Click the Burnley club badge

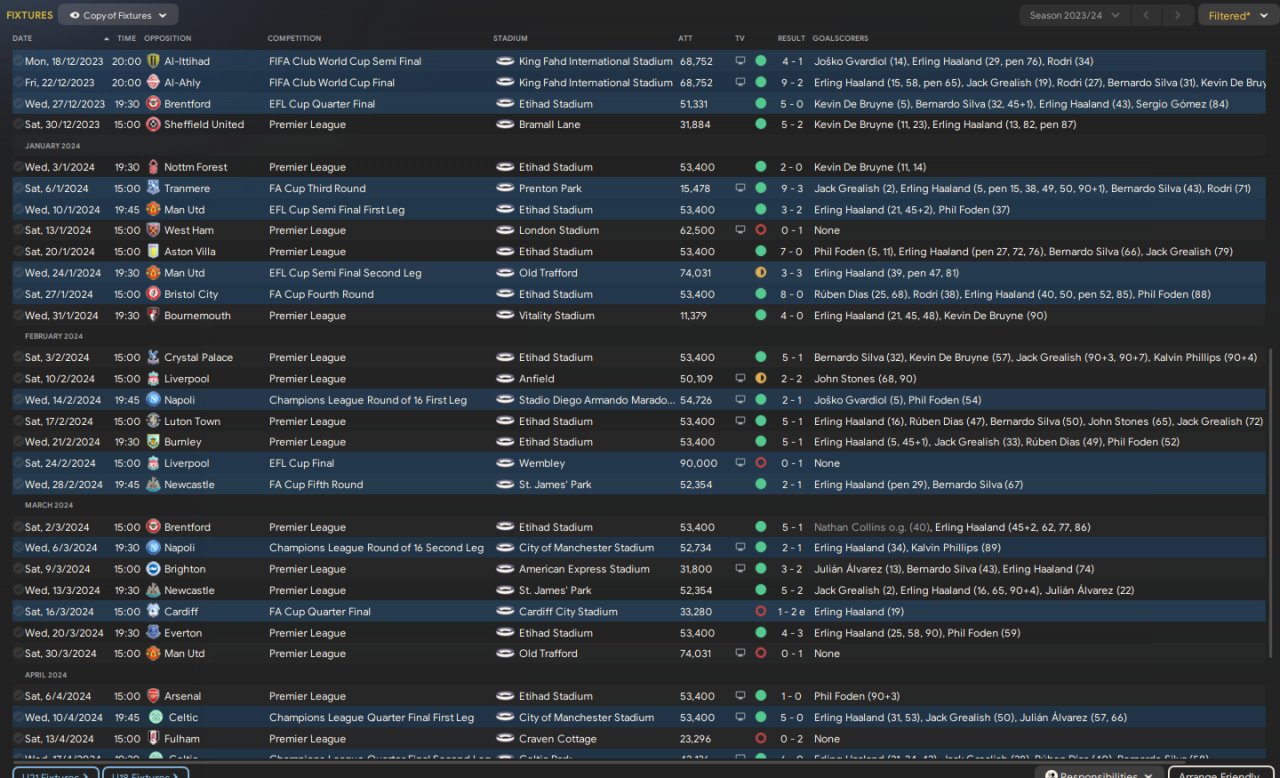(153, 442)
